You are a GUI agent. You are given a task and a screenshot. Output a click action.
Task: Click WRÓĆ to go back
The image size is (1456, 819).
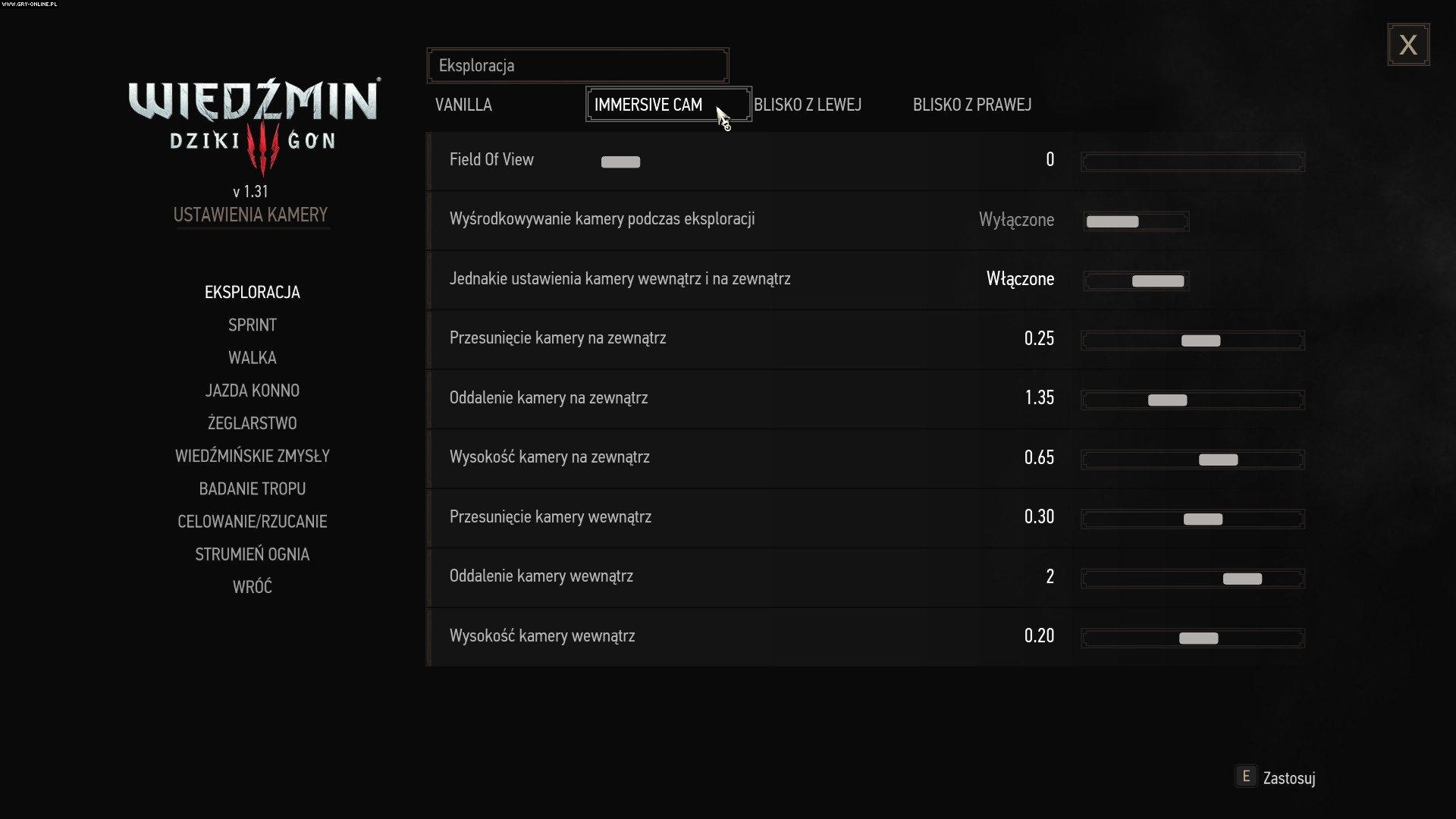[252, 587]
